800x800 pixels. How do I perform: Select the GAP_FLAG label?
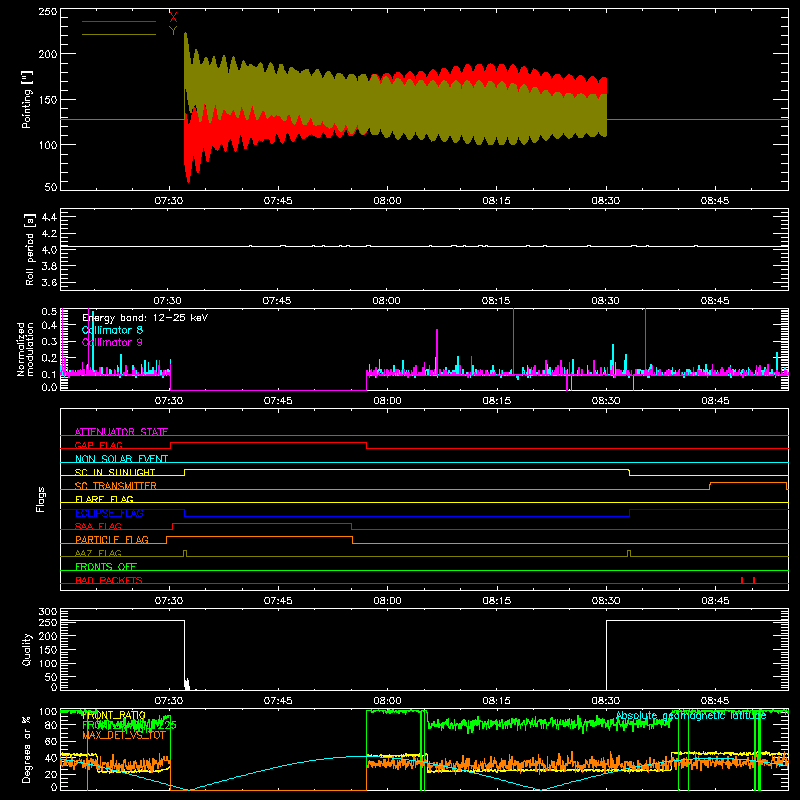[x=98, y=445]
